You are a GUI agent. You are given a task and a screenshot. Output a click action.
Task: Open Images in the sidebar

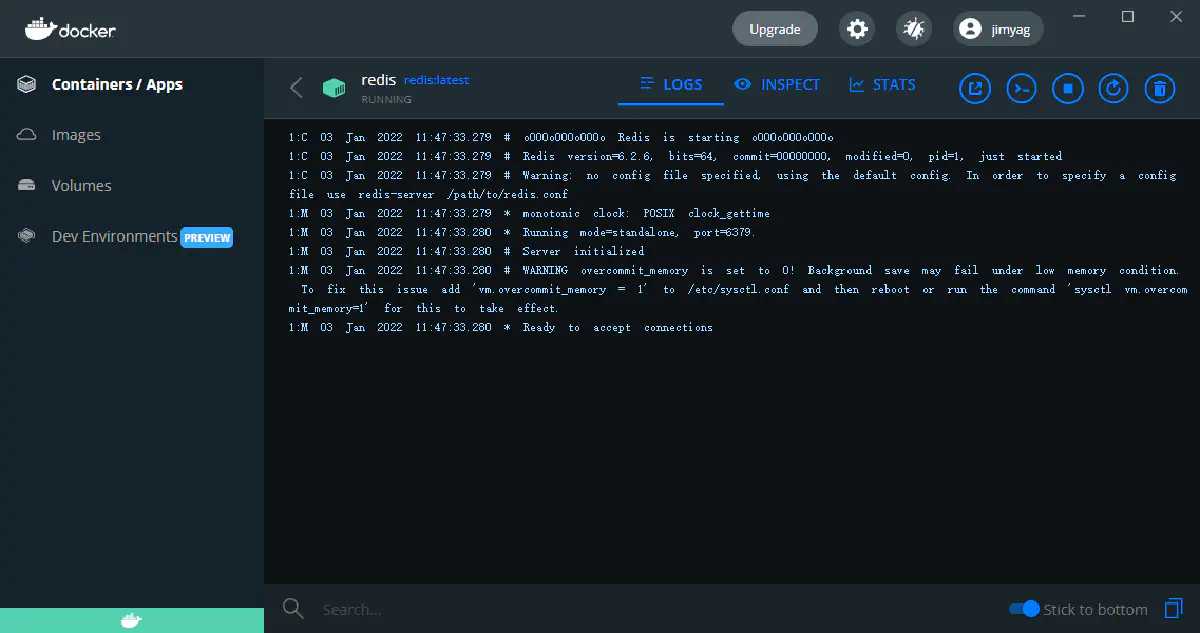[76, 135]
